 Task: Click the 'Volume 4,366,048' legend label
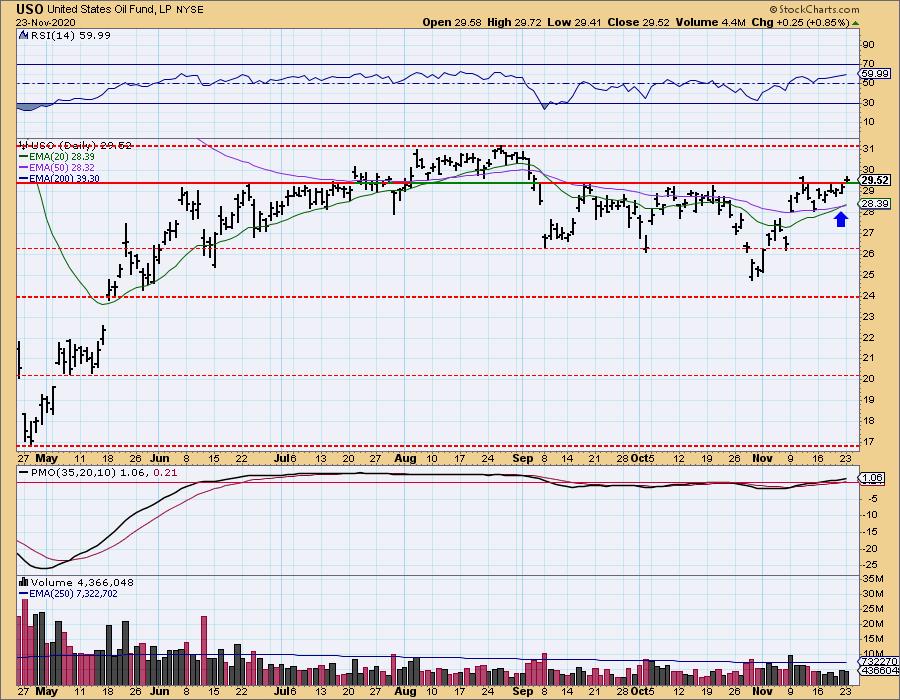pos(82,582)
